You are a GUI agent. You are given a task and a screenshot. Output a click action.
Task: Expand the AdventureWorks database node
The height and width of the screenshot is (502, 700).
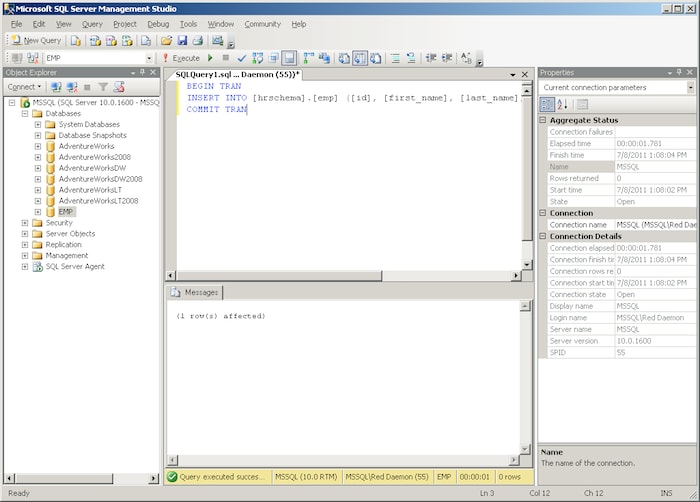tap(38, 146)
